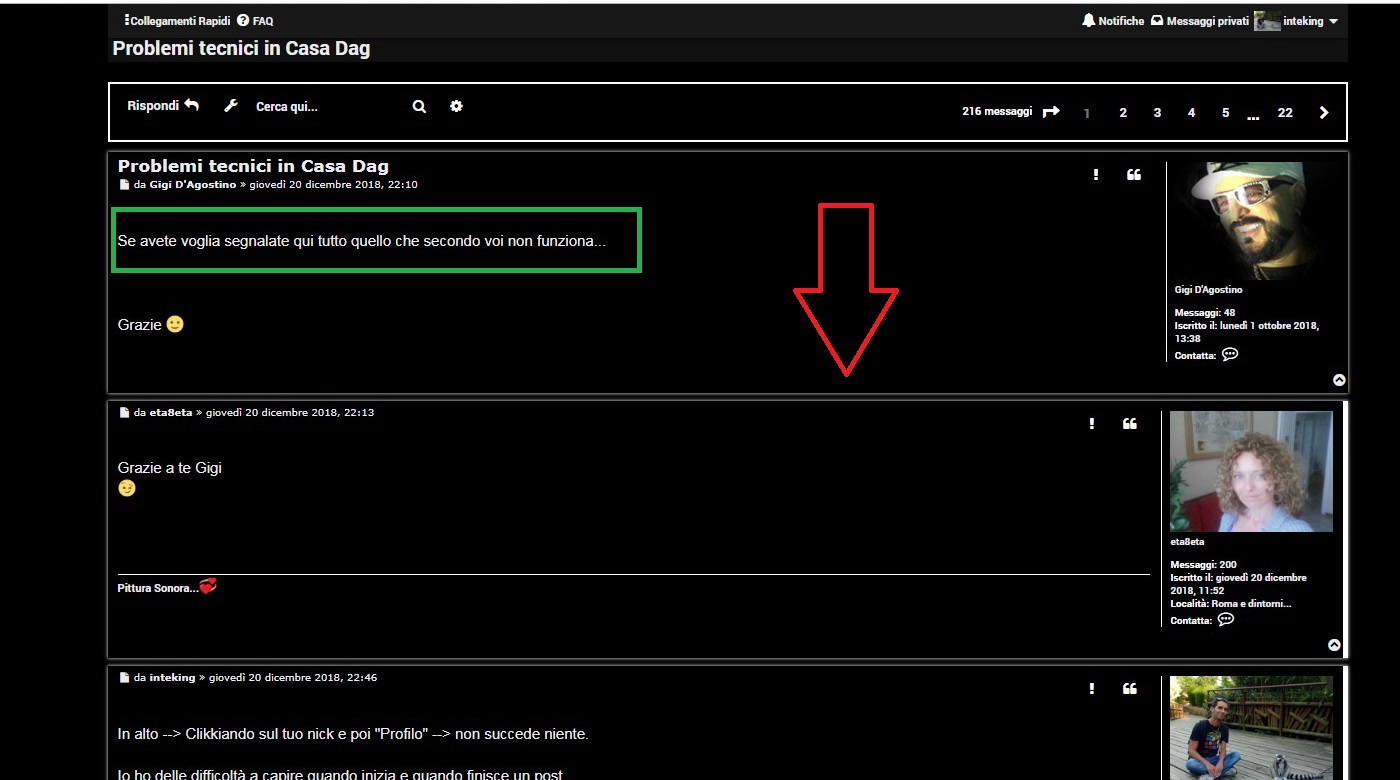Viewport: 1400px width, 780px height.
Task: Open eta8eta's username profile link
Action: click(x=171, y=412)
